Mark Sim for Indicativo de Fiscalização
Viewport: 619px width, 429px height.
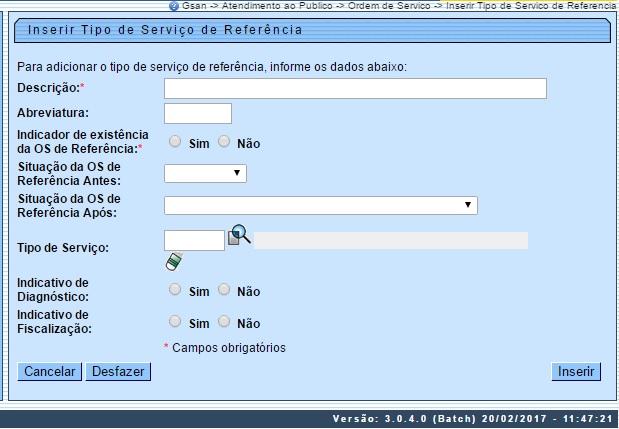point(175,322)
